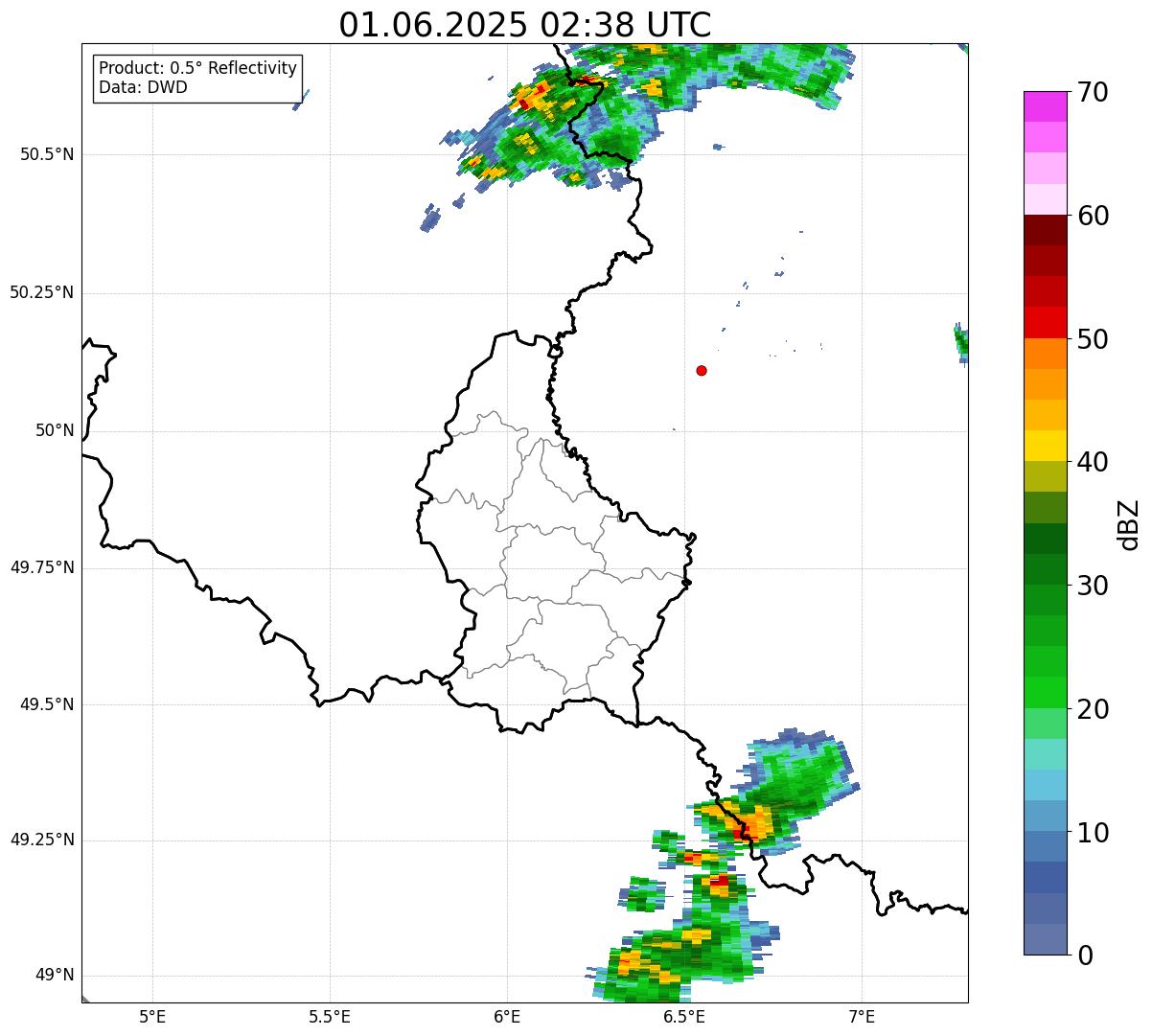Viewport: 1152px width, 1036px height.
Task: Click the 49°N latitude label
Action: coord(55,976)
